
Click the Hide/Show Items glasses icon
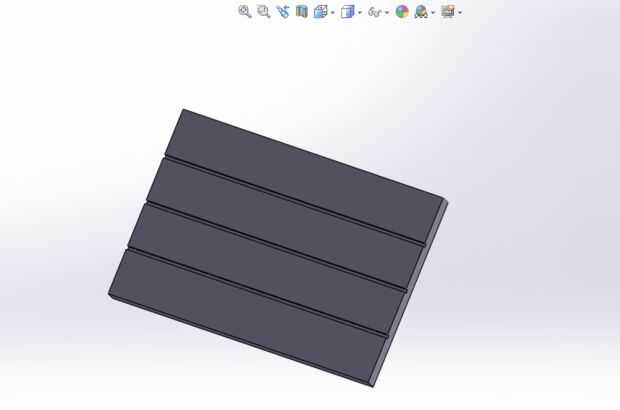(375, 12)
